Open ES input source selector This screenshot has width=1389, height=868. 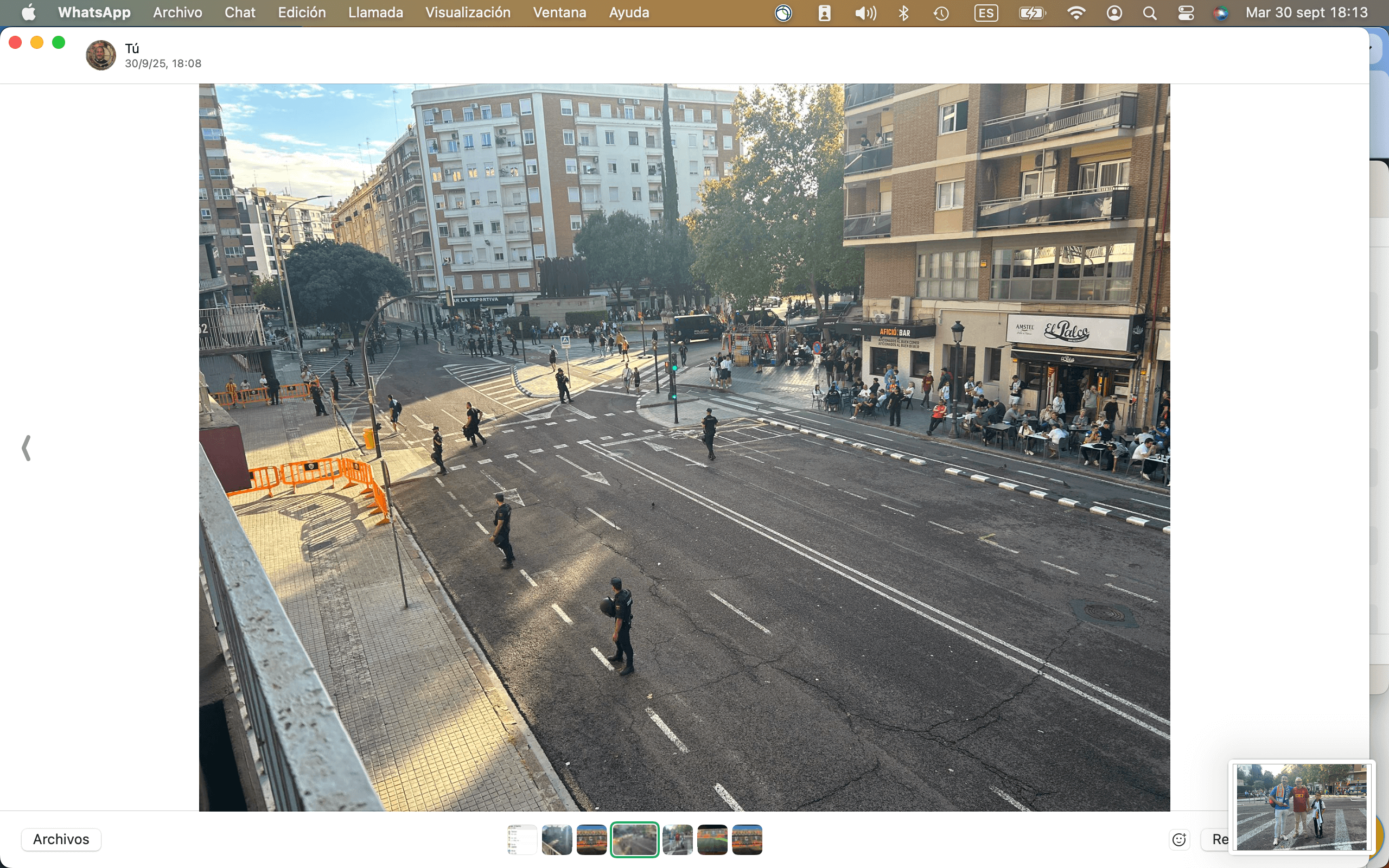[985, 12]
